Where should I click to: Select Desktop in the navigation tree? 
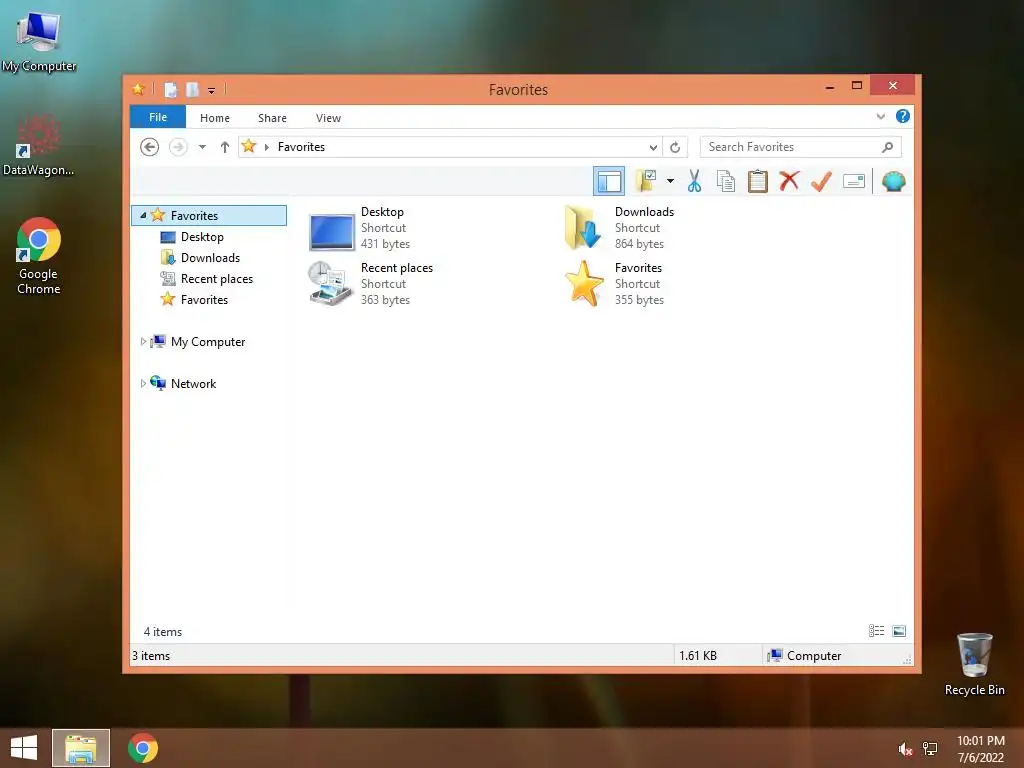pos(202,236)
